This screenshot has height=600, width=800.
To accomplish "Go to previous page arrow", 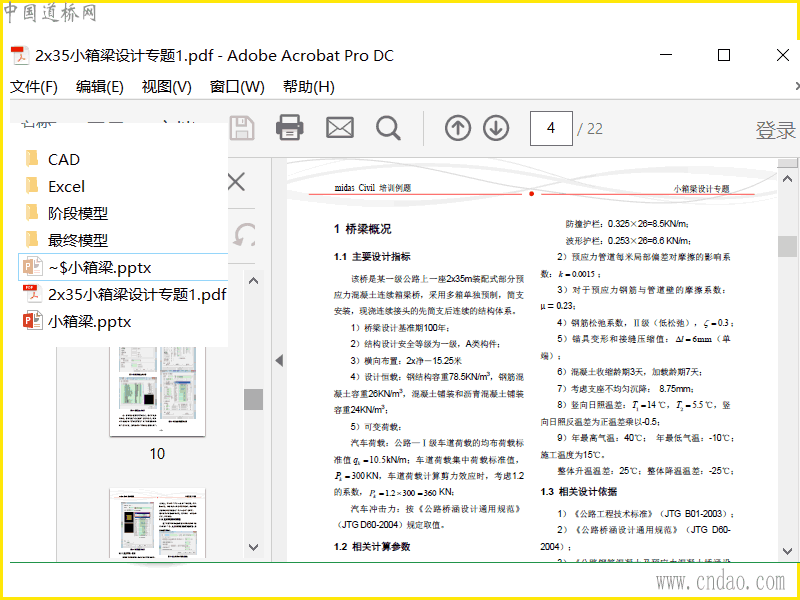I will click(x=458, y=128).
